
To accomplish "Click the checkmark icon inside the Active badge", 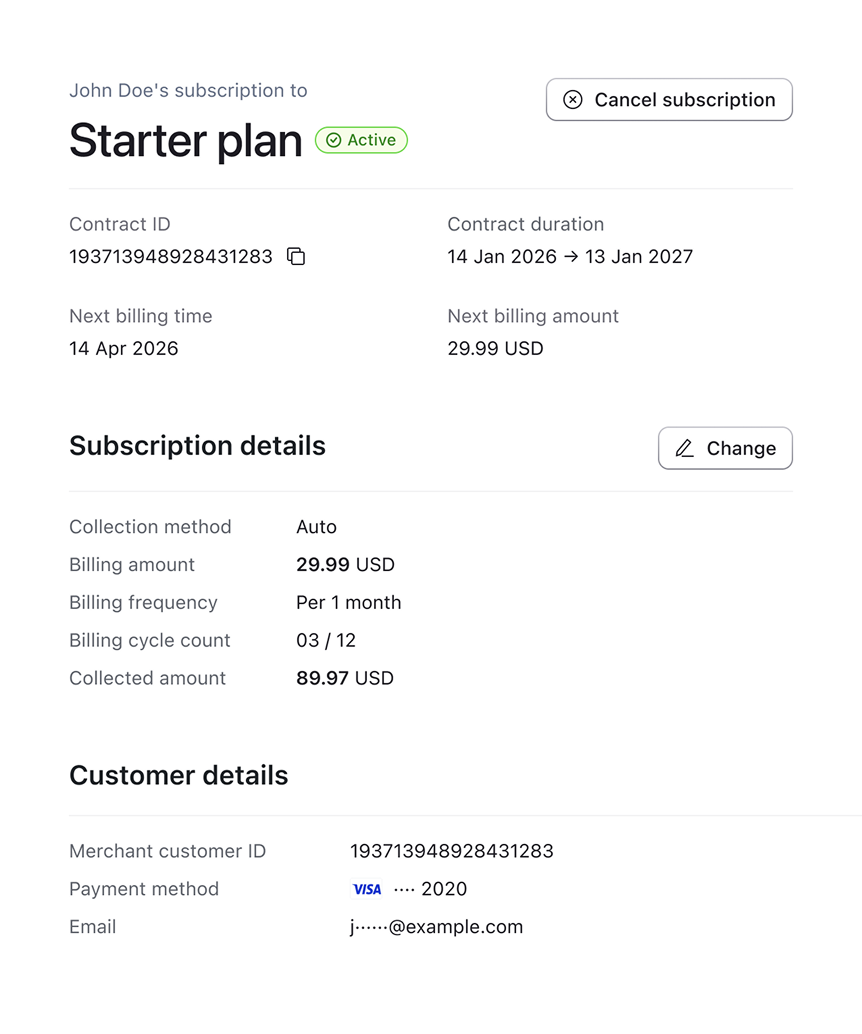I will coord(331,140).
